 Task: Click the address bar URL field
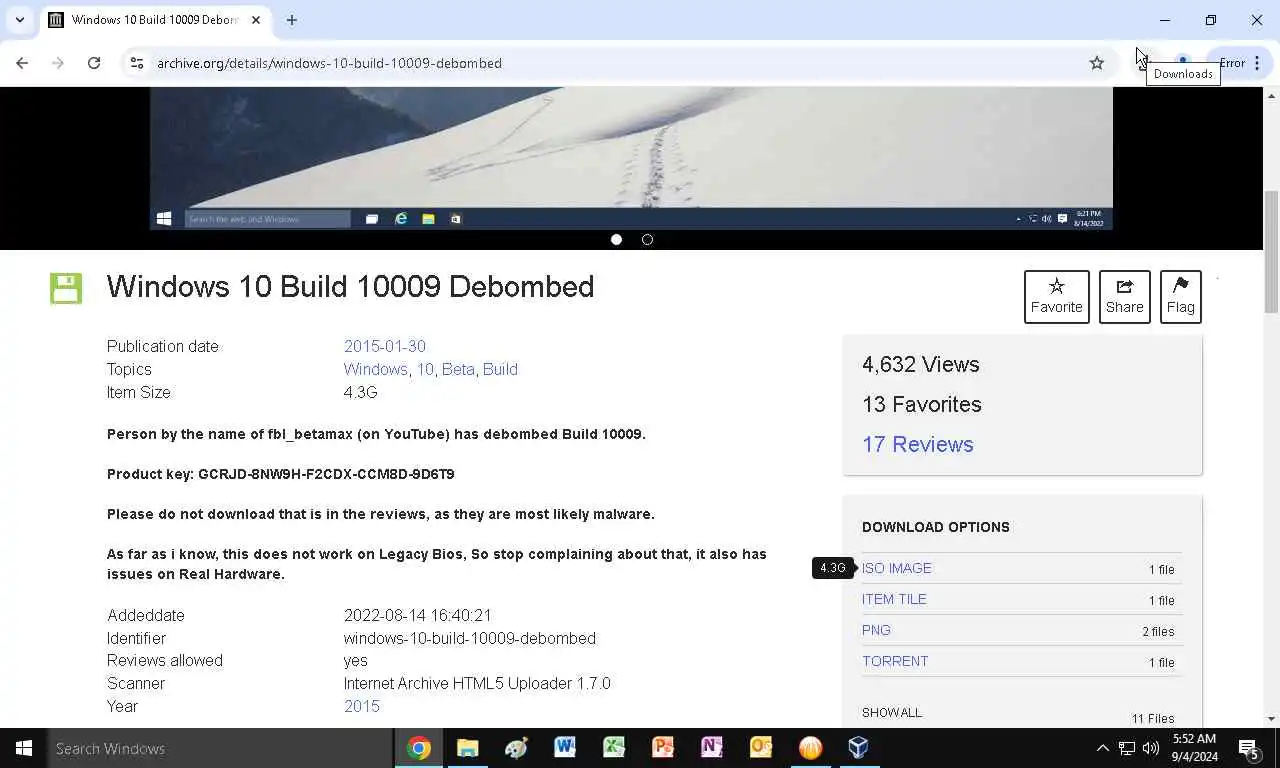(620, 63)
